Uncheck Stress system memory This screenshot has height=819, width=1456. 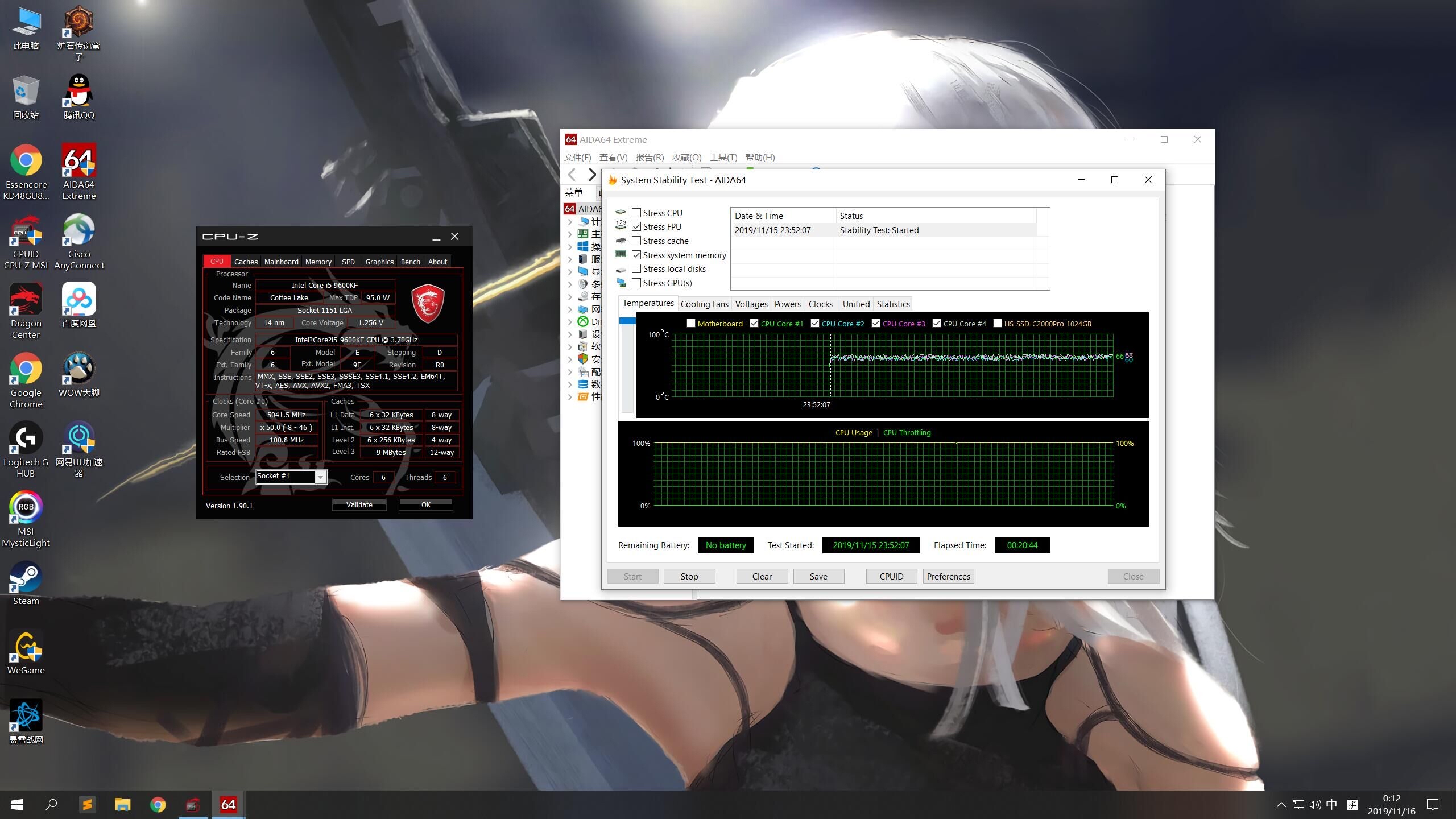pos(636,255)
